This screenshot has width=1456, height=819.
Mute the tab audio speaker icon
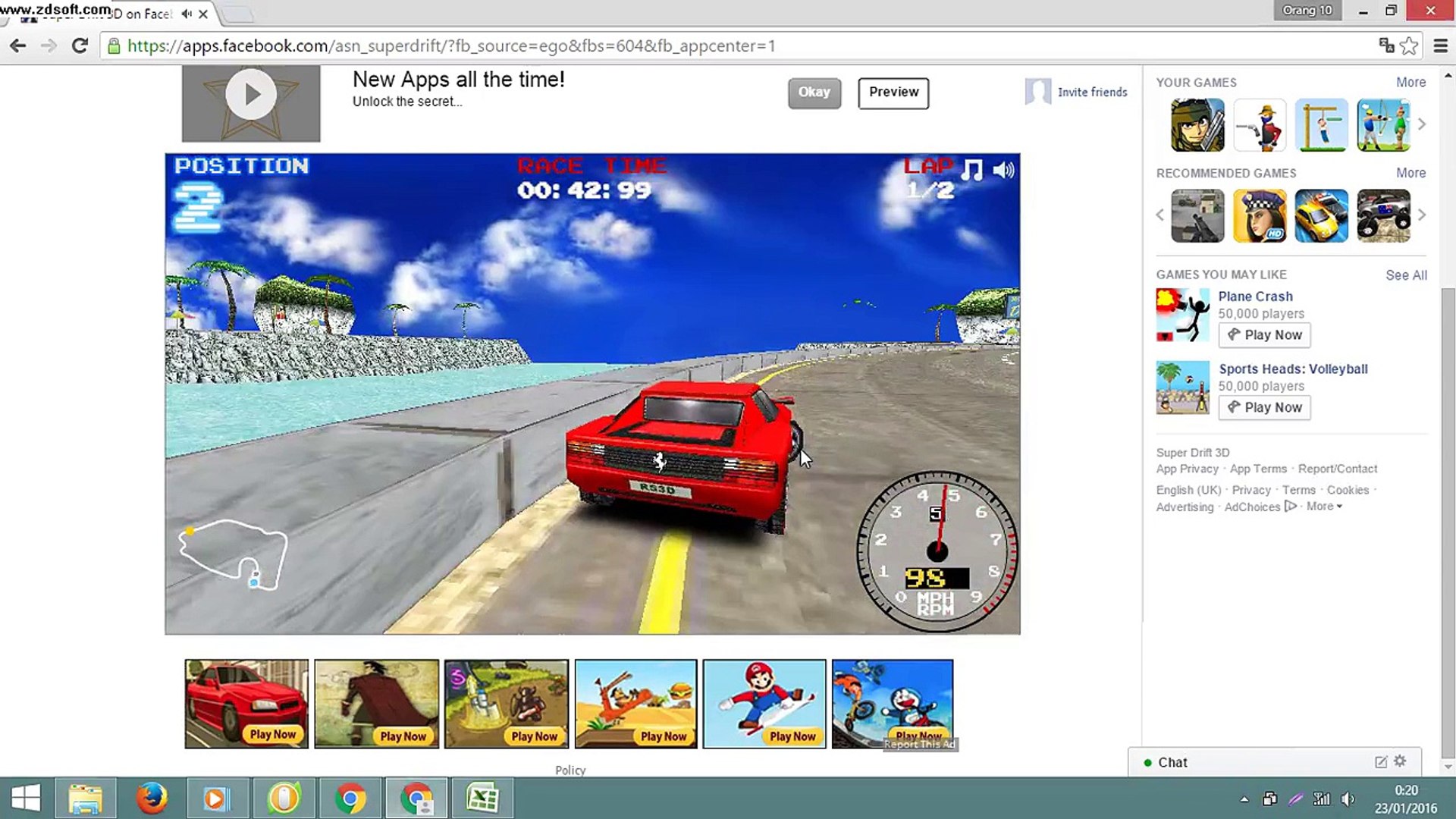tap(187, 14)
